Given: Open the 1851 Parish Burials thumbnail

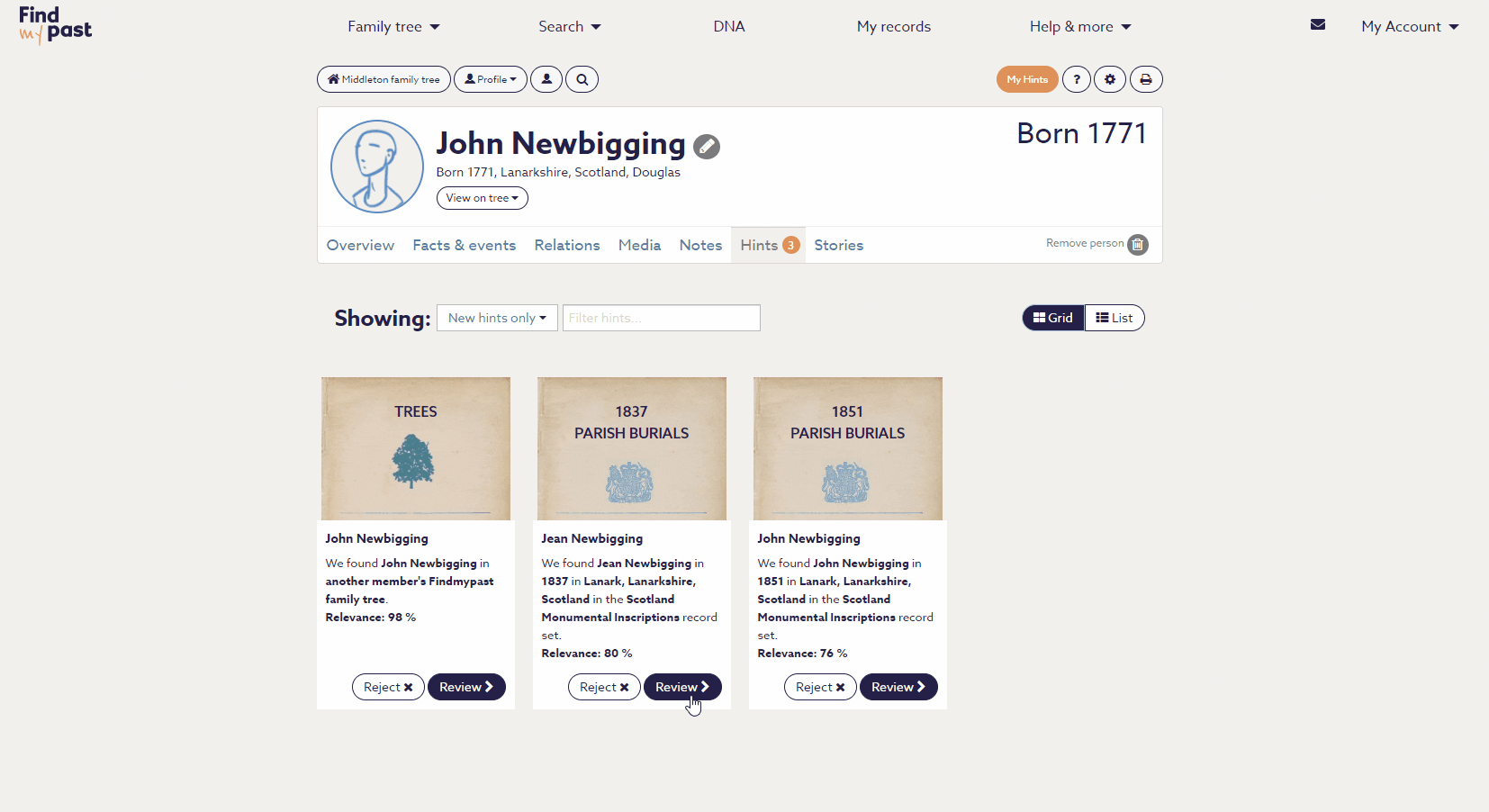Looking at the screenshot, I should pyautogui.click(x=848, y=448).
